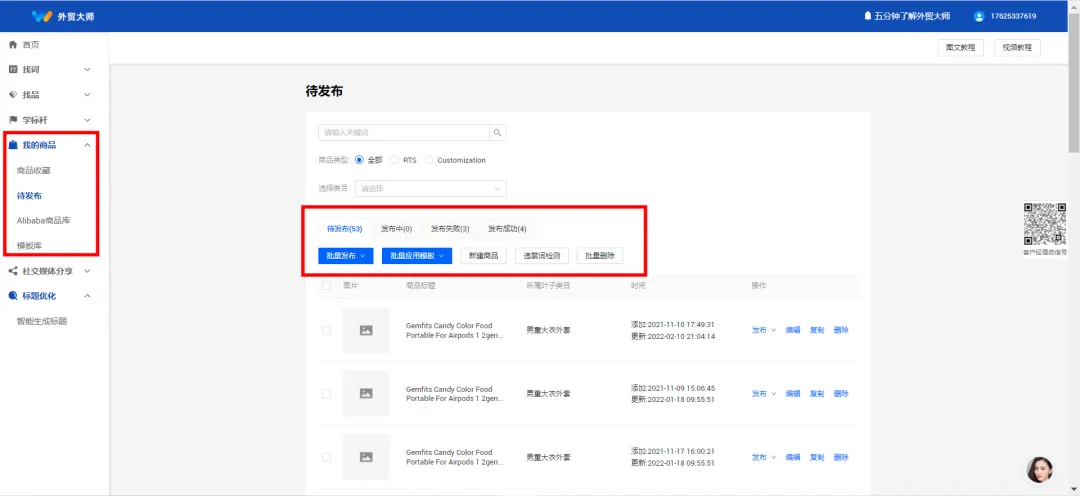Click the bell icon in the header
The width and height of the screenshot is (1080, 496).
867,16
